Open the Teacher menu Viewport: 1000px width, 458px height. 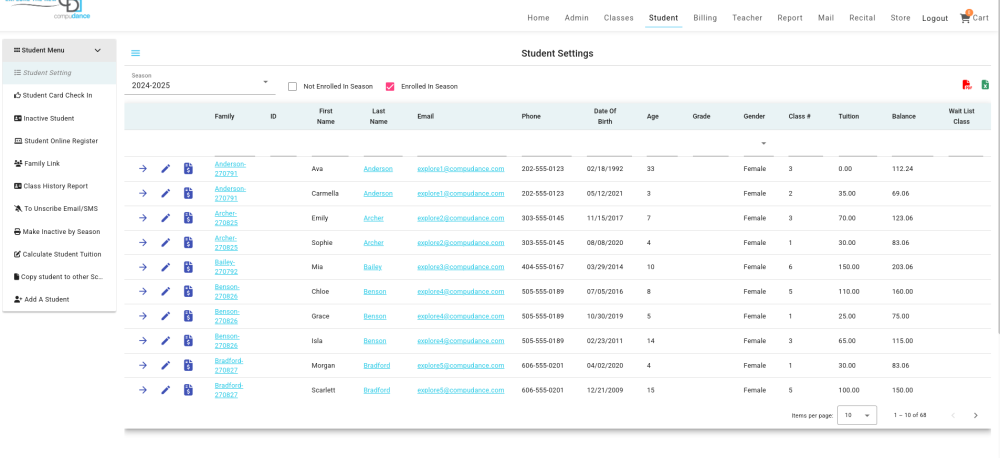pos(747,18)
